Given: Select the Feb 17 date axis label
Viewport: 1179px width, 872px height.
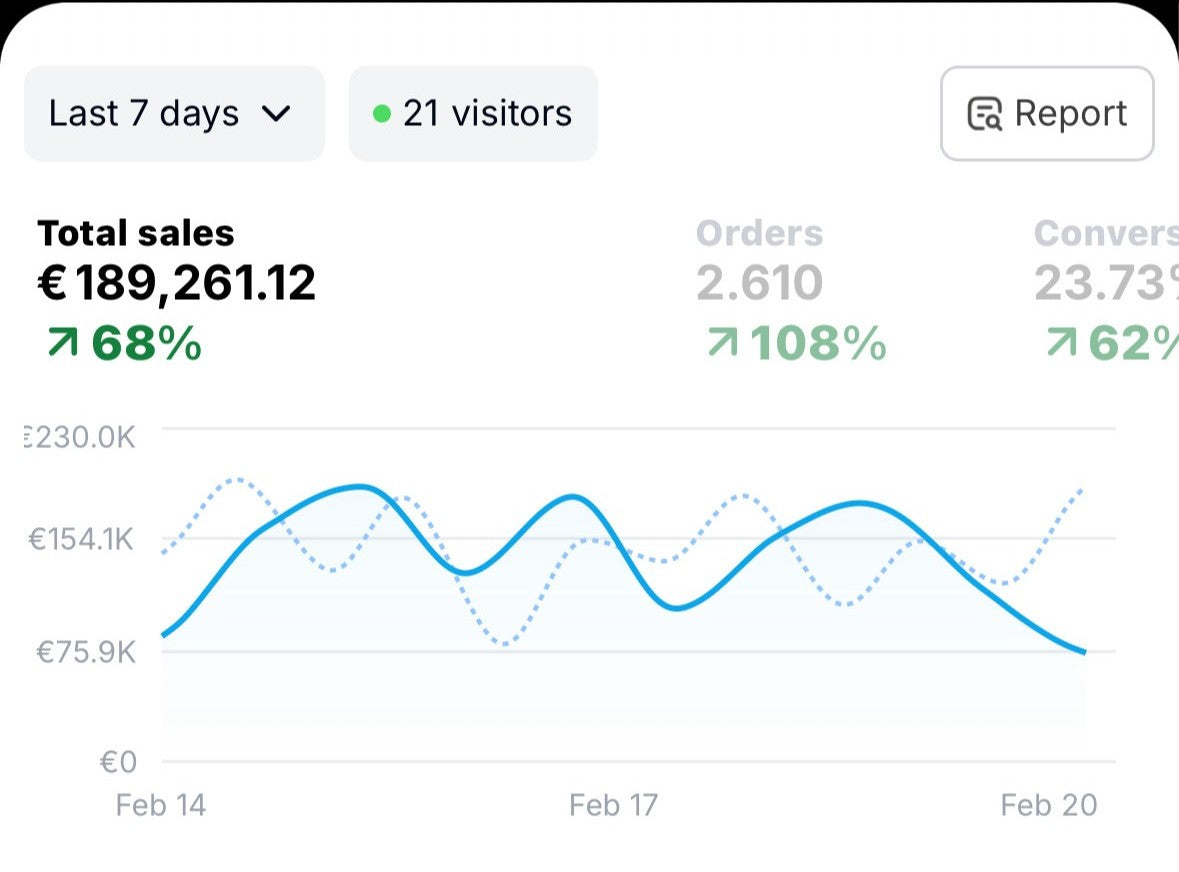Looking at the screenshot, I should 613,806.
